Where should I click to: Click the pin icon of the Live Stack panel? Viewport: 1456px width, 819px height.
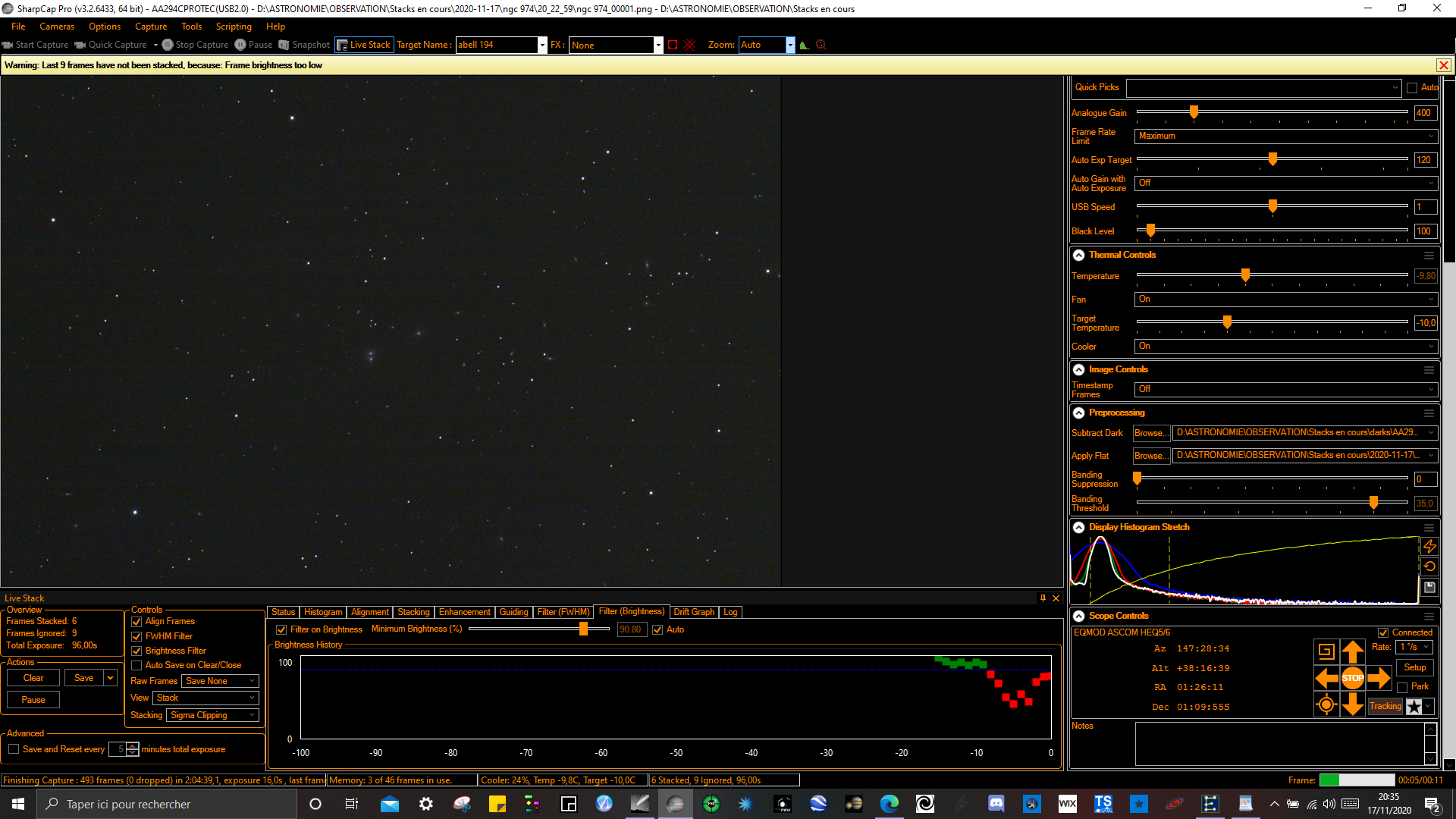pos(1043,598)
